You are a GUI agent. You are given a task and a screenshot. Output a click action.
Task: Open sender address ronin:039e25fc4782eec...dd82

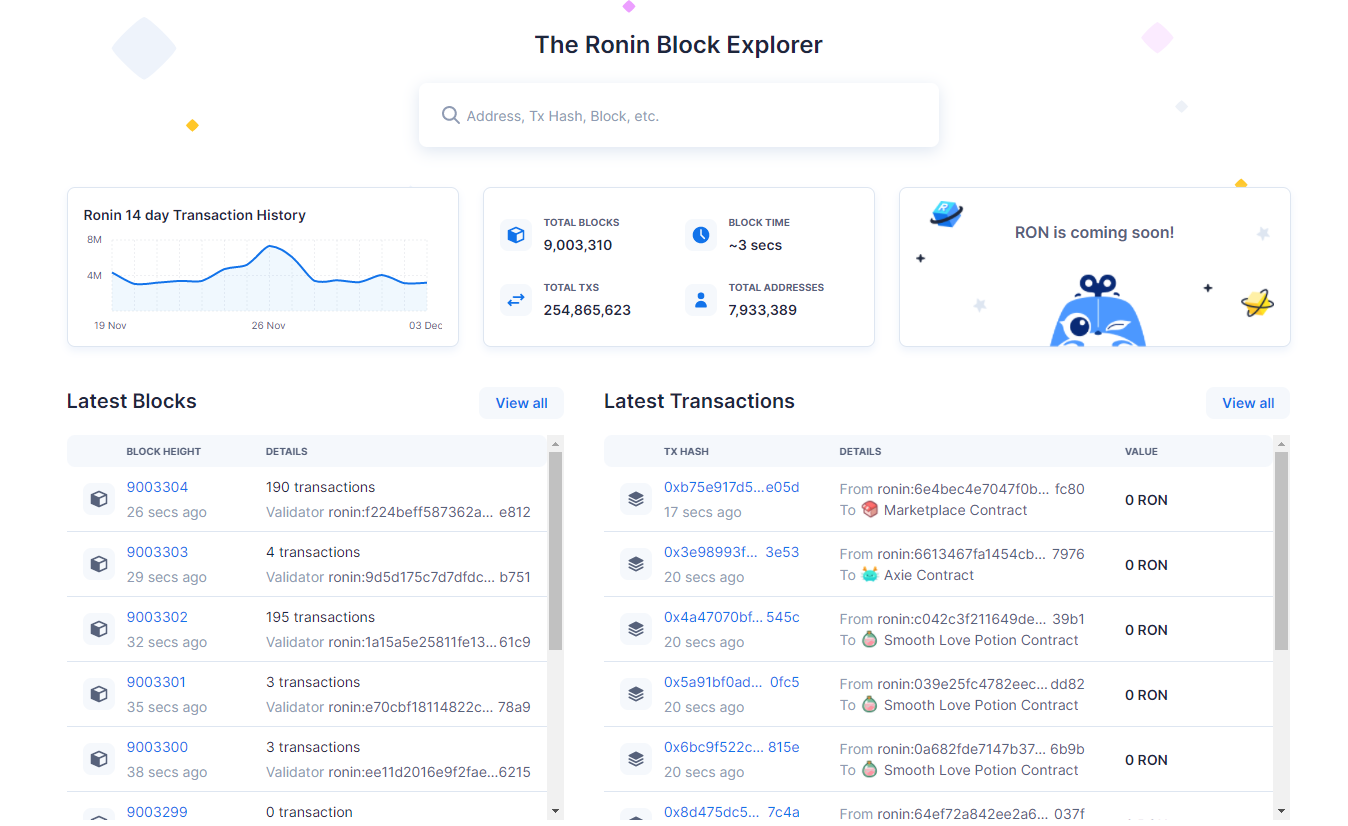[x=981, y=684]
